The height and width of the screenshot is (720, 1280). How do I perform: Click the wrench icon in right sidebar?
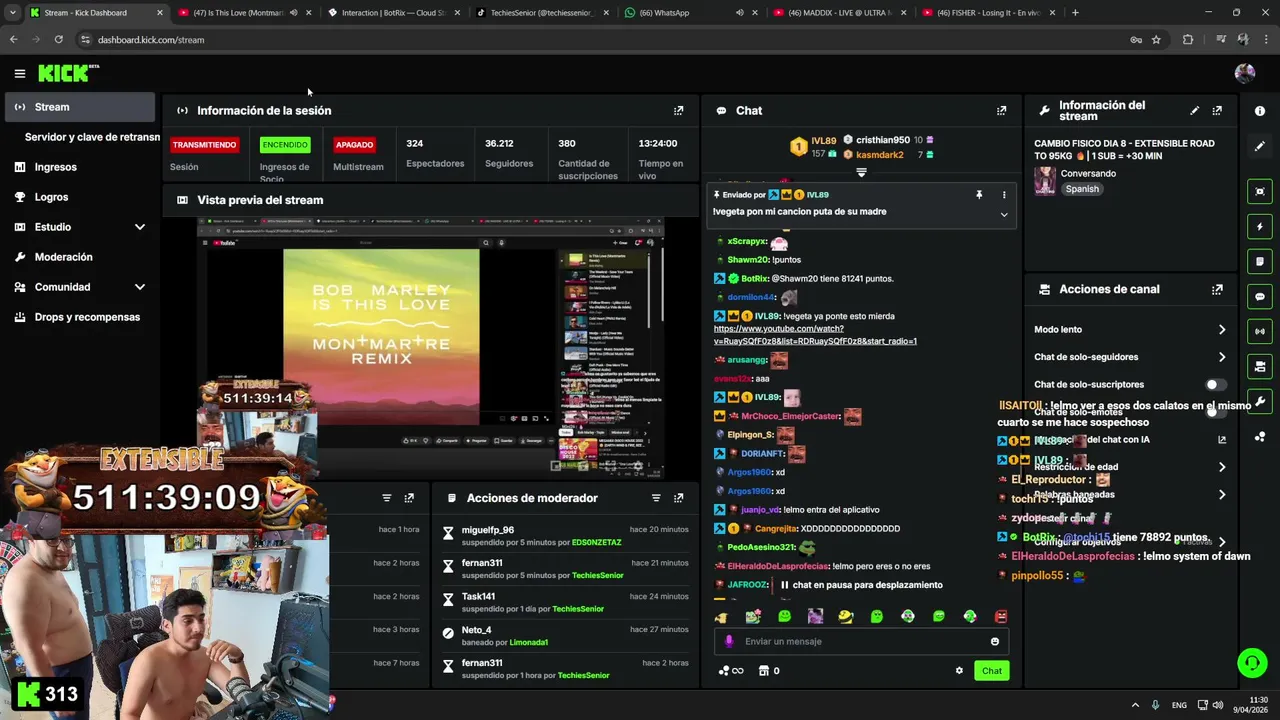(x=1260, y=401)
